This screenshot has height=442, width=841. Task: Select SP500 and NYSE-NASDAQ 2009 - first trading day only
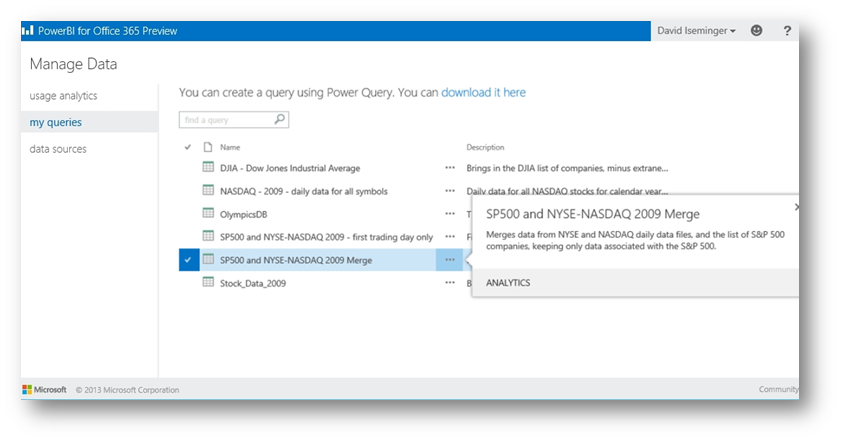pyautogui.click(x=326, y=237)
